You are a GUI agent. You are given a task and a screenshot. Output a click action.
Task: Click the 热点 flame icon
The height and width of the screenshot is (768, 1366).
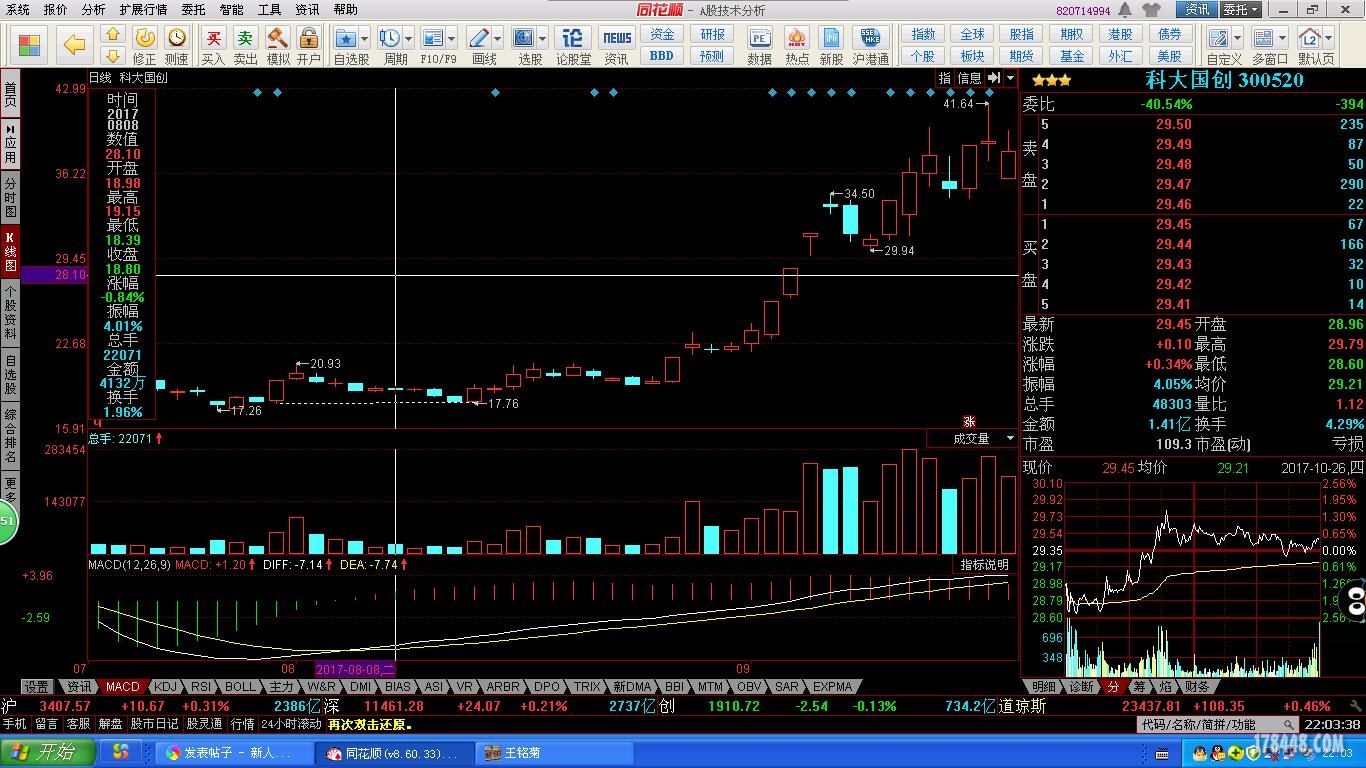click(797, 38)
